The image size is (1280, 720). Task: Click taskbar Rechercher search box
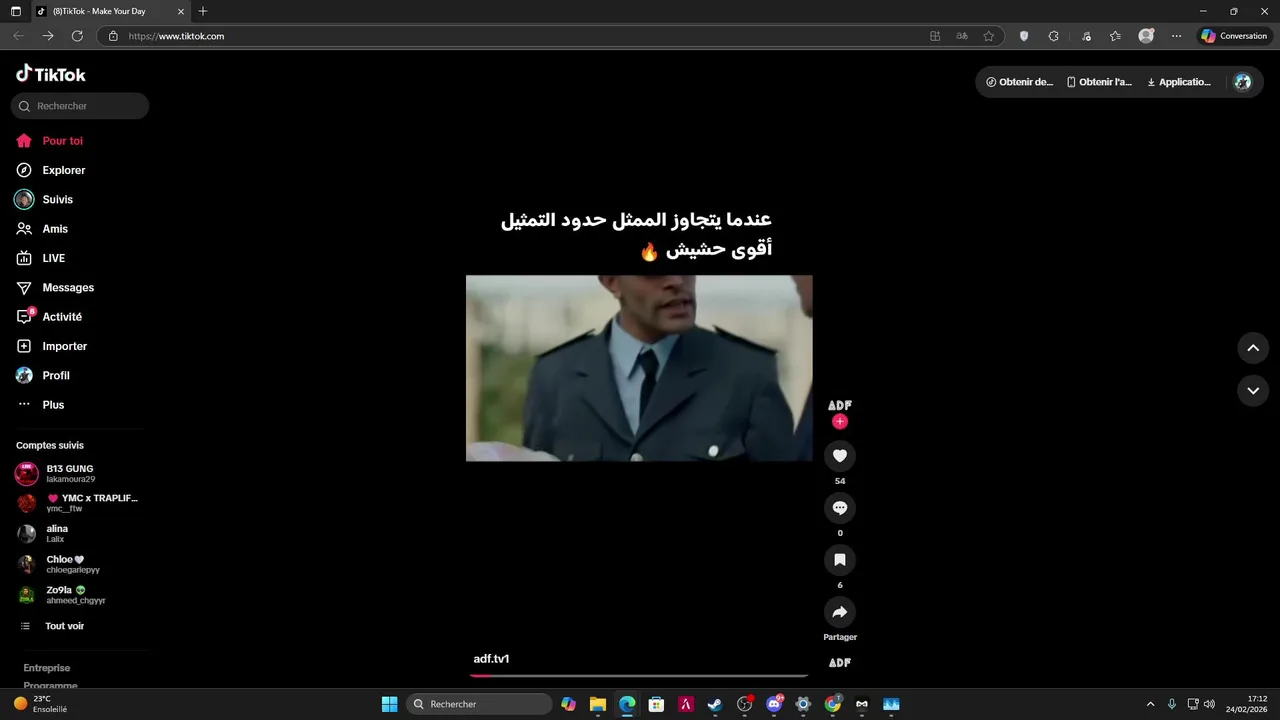480,704
